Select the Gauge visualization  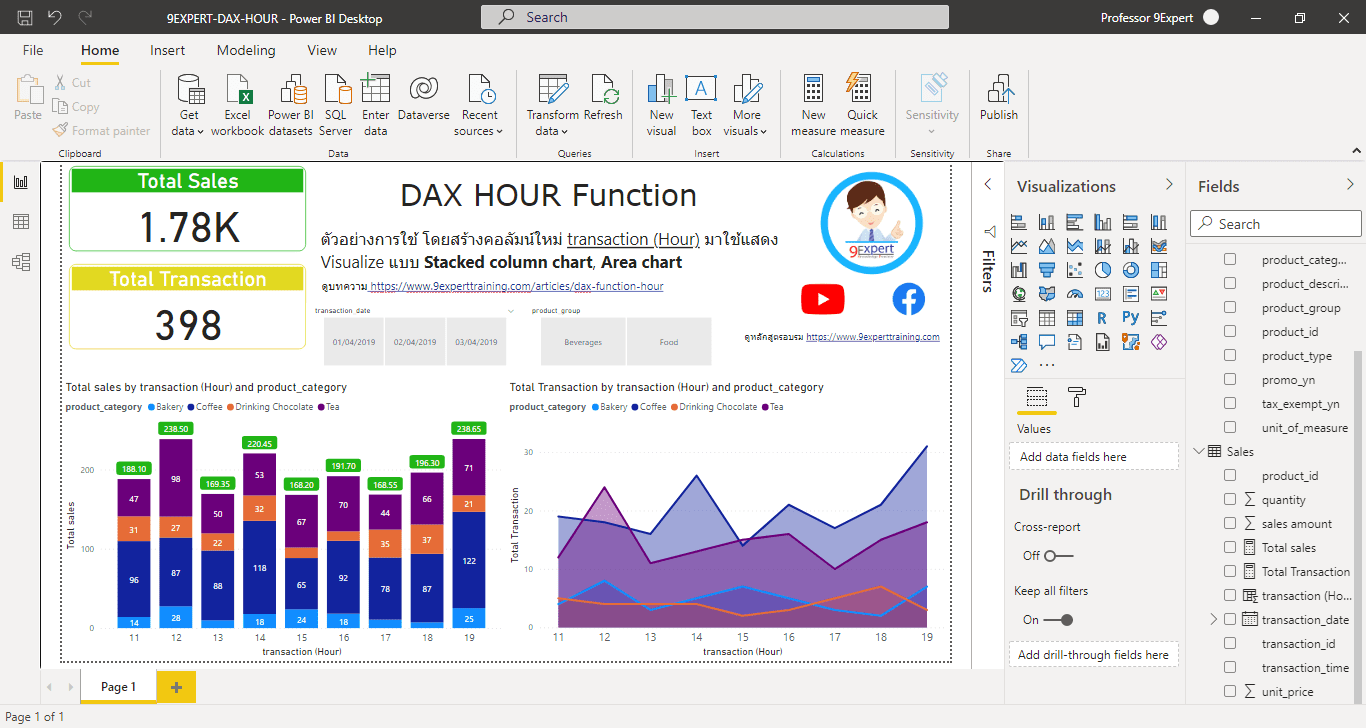pyautogui.click(x=1074, y=293)
